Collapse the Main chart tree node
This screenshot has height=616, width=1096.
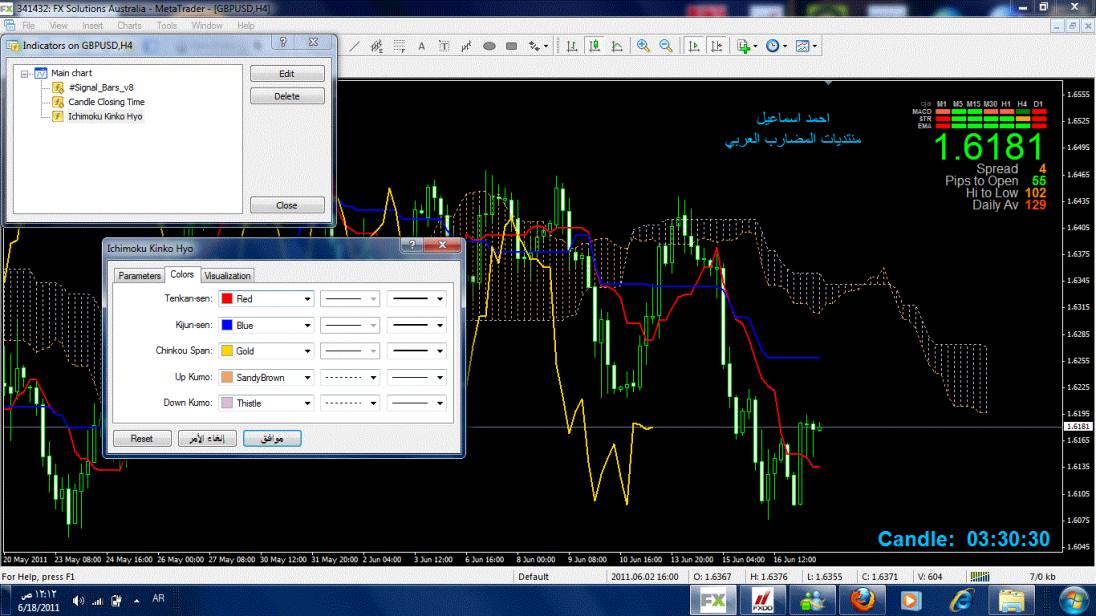25,73
